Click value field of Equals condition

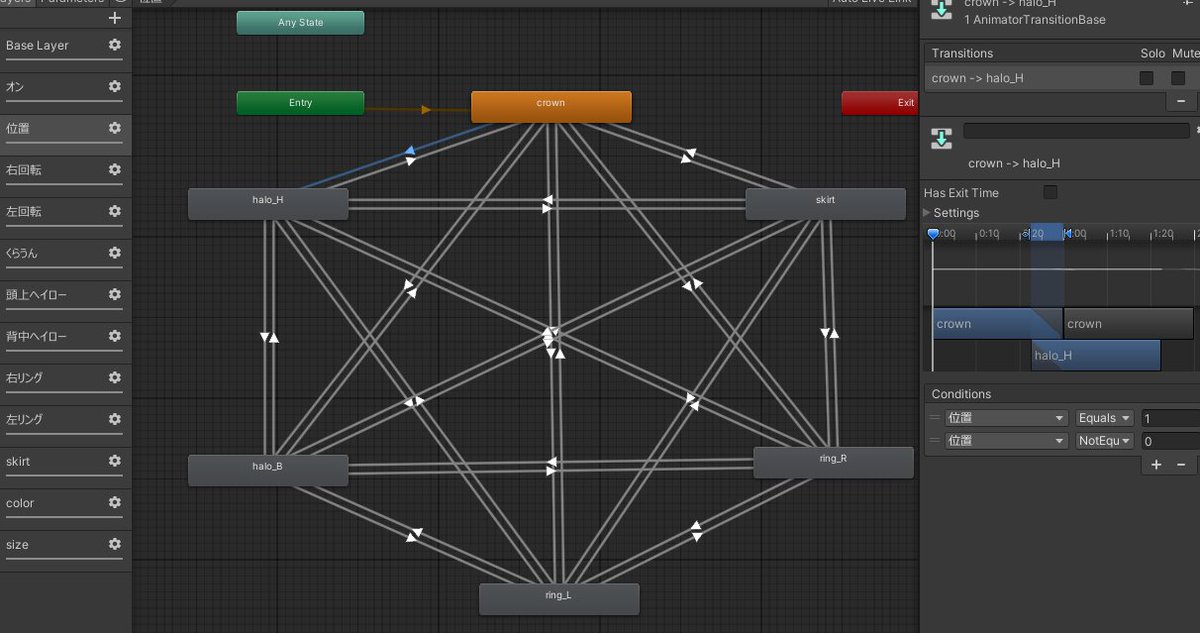click(1170, 418)
